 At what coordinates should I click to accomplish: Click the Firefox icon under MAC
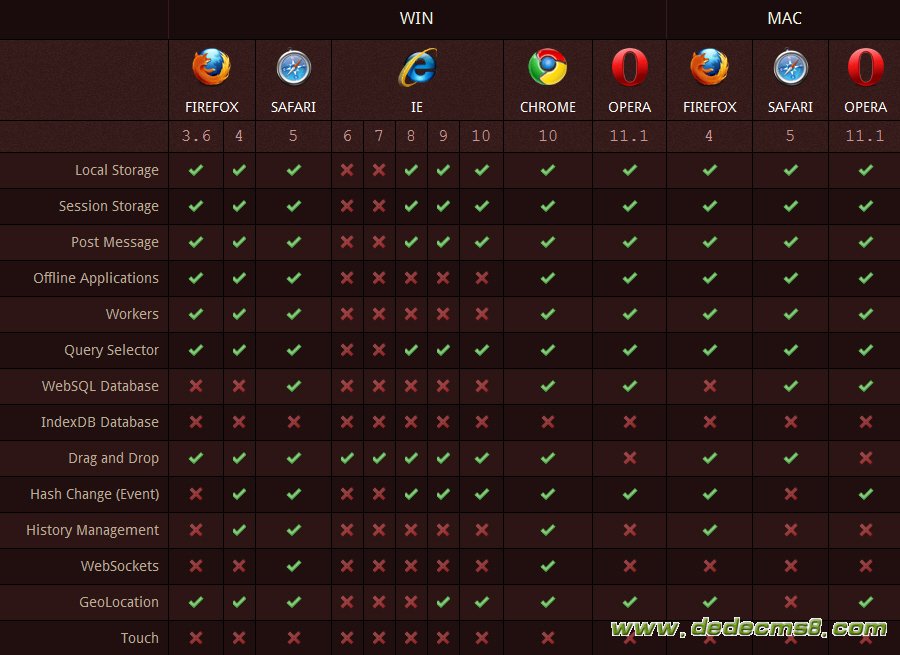coord(709,68)
